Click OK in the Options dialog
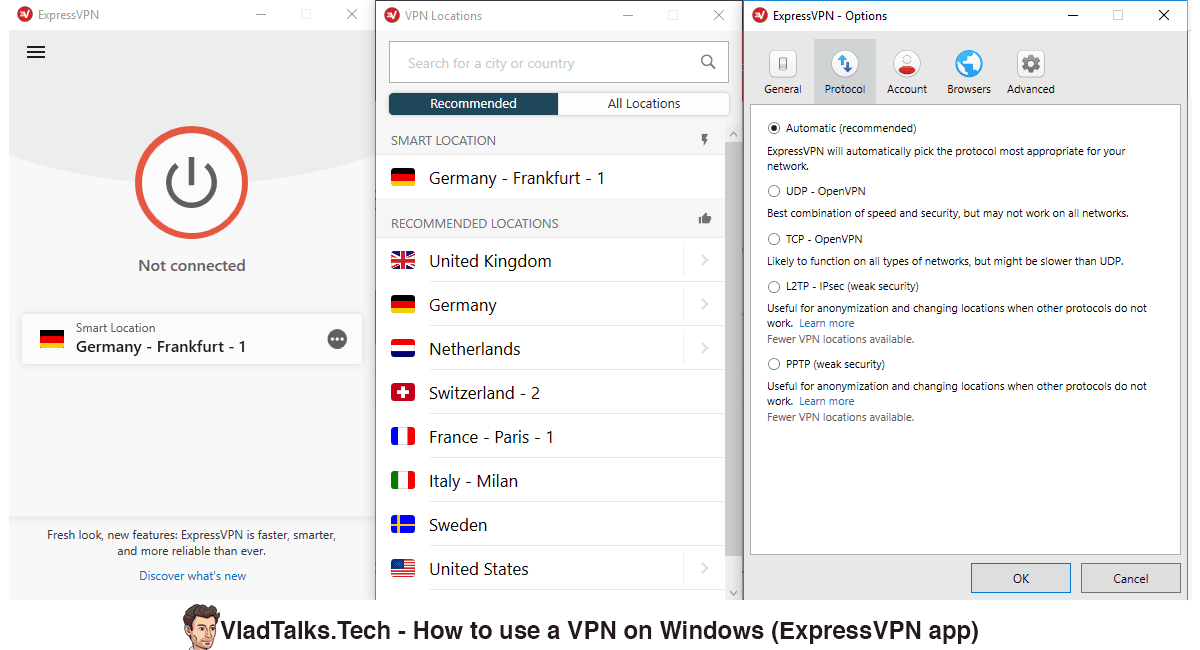The width and height of the screenshot is (1200, 650). click(1021, 578)
